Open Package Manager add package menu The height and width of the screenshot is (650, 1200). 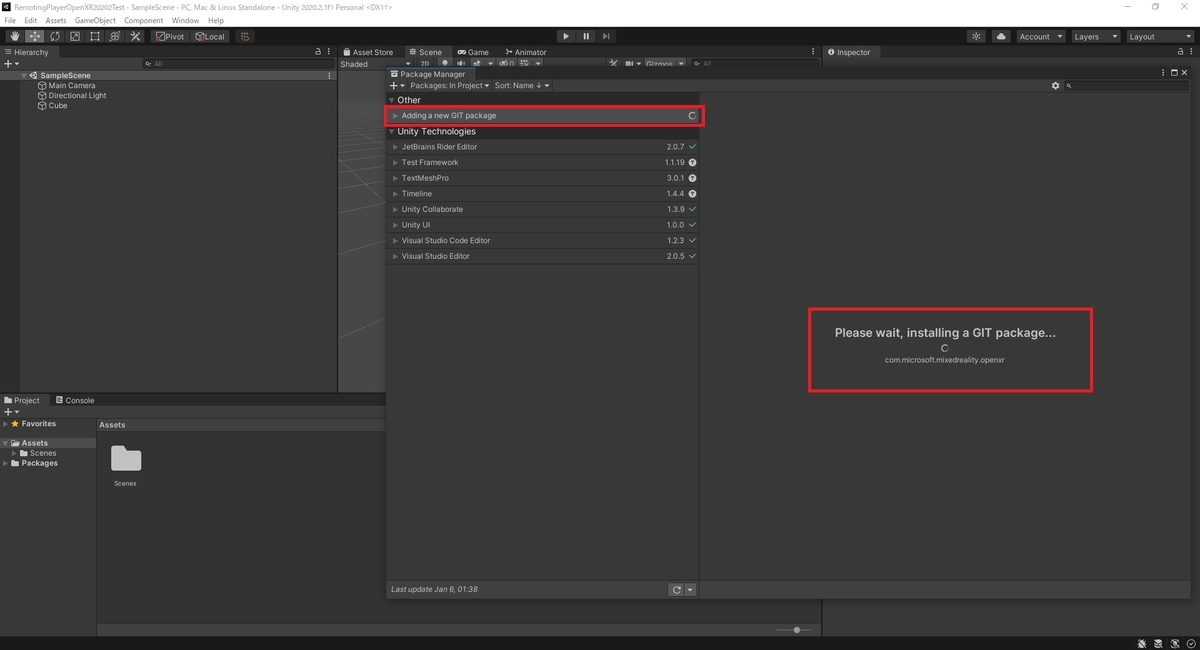point(397,86)
